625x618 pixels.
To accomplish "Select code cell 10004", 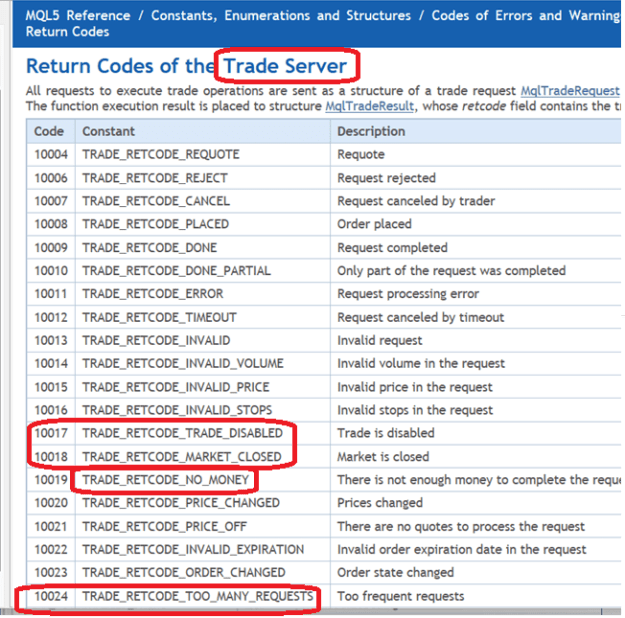I will click(x=51, y=154).
